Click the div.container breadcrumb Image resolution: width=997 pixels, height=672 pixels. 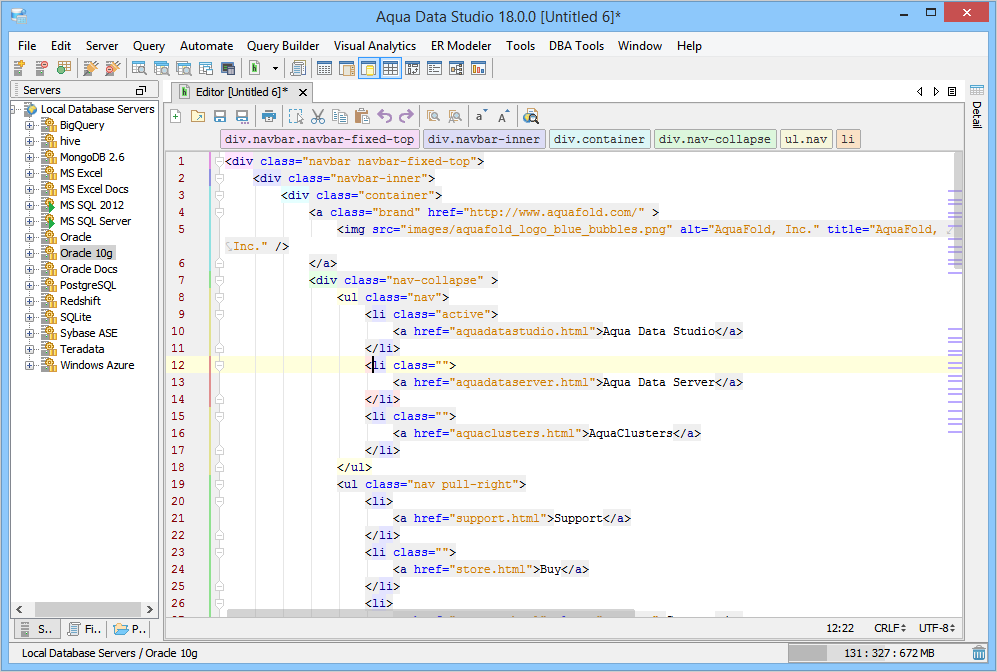tap(599, 139)
